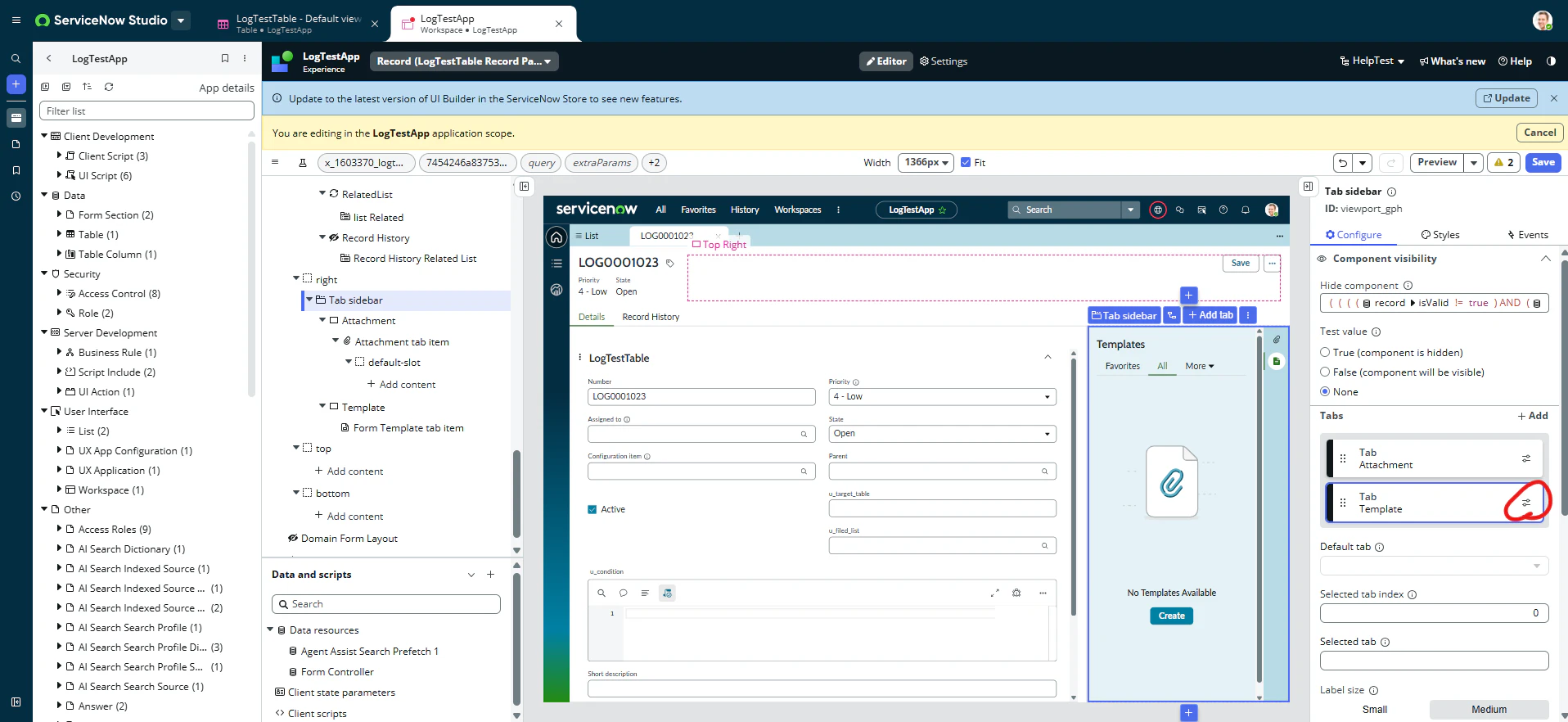
Task: Open Tab Attachment settings sliders icon
Action: click(x=1526, y=458)
